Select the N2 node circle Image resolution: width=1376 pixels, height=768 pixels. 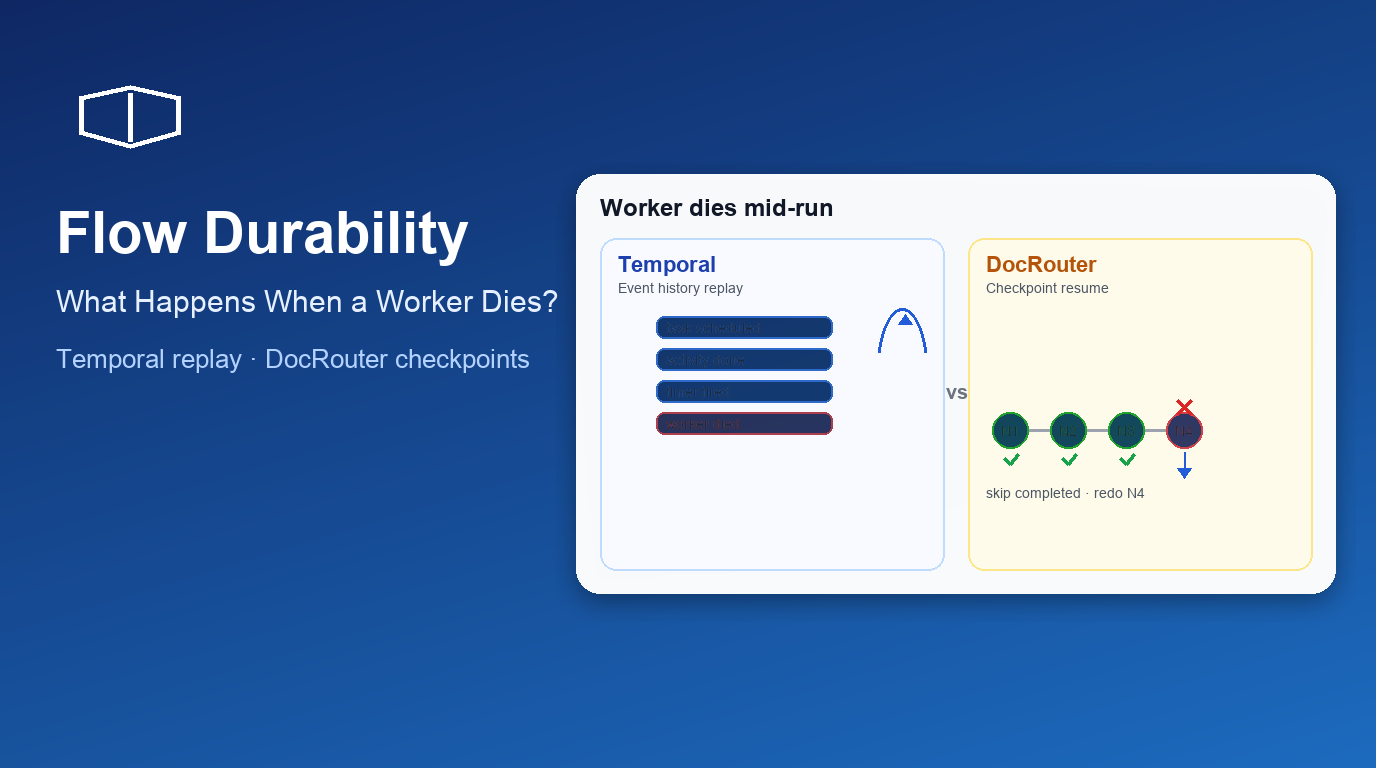pyautogui.click(x=1068, y=430)
